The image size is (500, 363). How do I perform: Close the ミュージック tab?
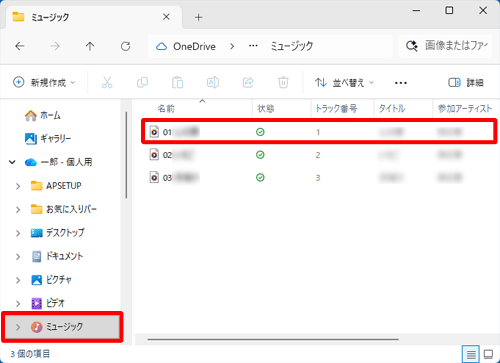coord(166,17)
